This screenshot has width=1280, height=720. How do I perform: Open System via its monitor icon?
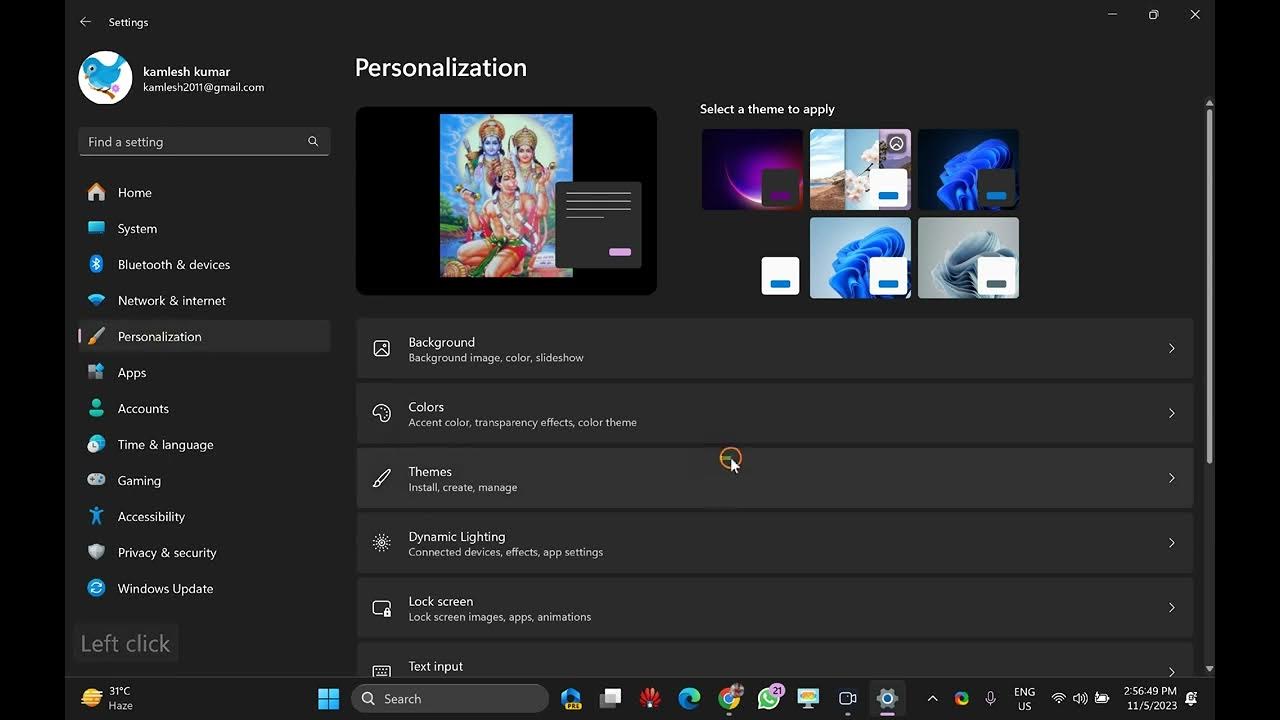coord(96,228)
